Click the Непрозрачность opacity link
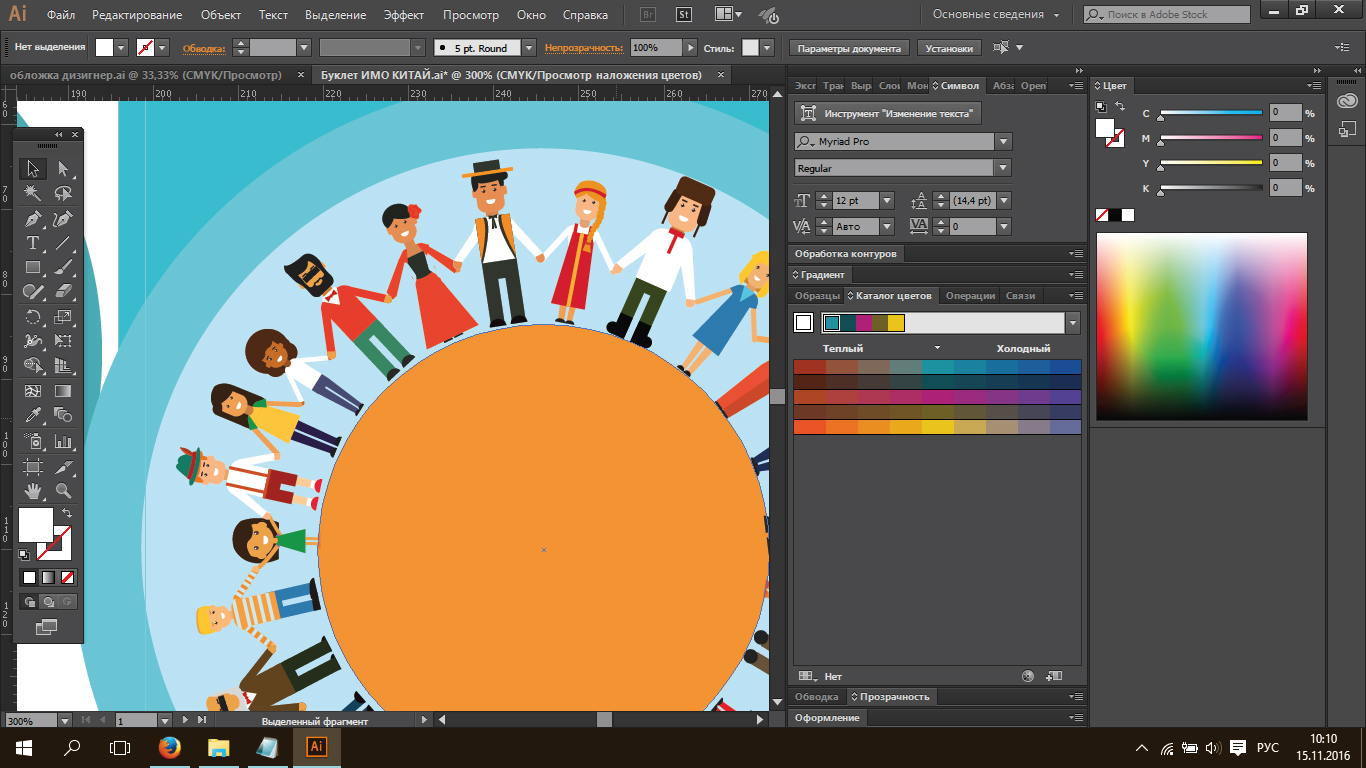 pos(584,48)
